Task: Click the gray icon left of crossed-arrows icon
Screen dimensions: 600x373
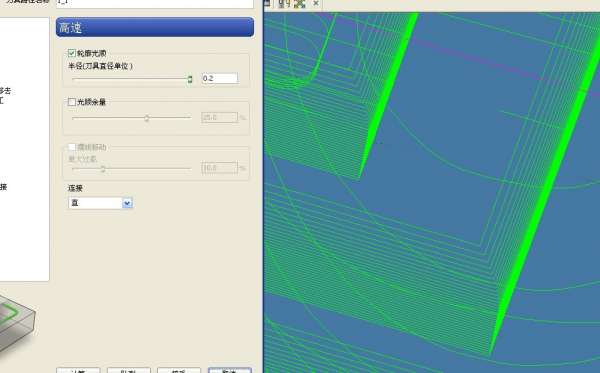Action: point(284,3)
